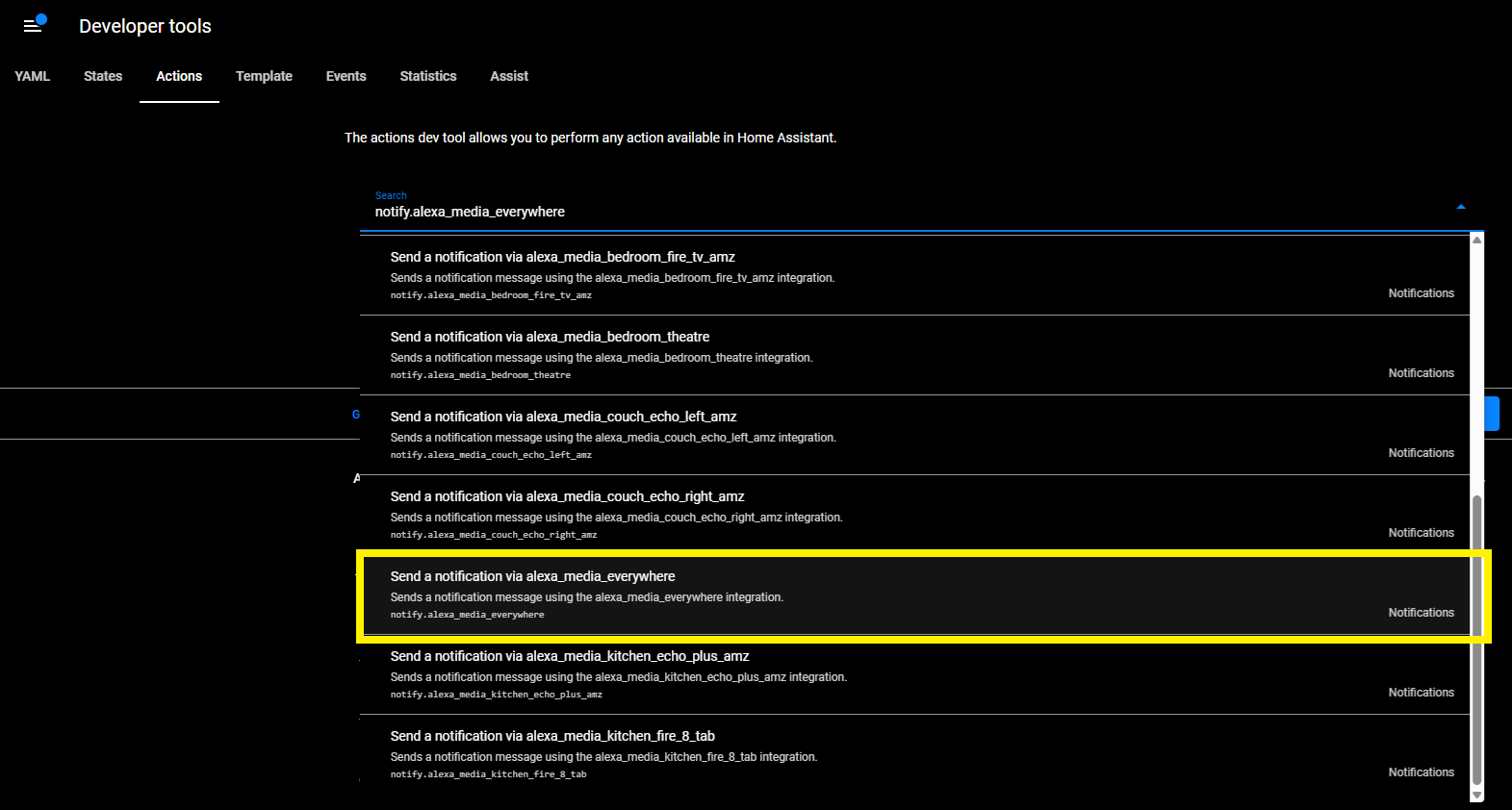The height and width of the screenshot is (810, 1512).
Task: Click the scroll-up arrow of the list scrollbar
Action: (1477, 240)
